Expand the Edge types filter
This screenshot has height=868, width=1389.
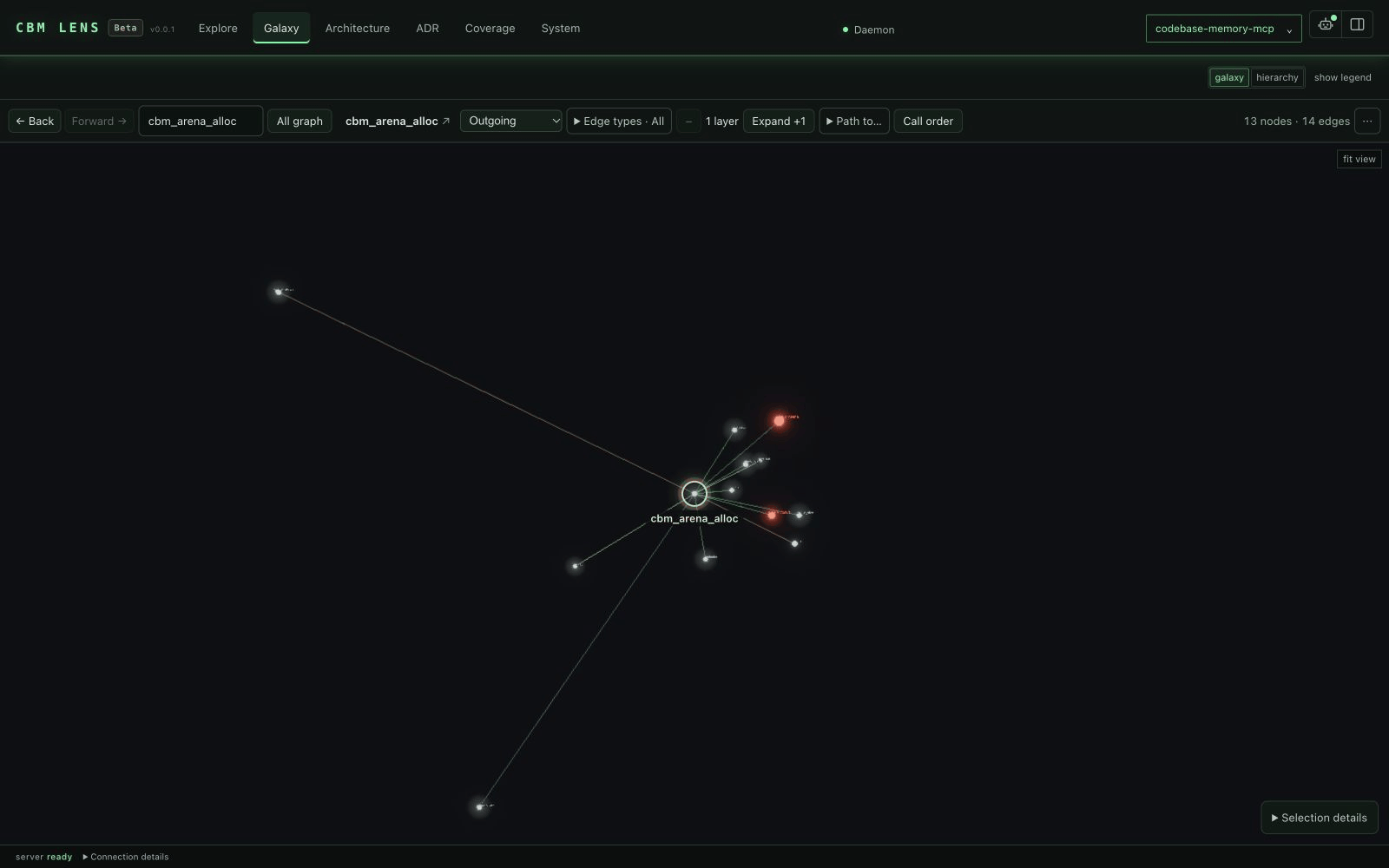[x=619, y=122]
